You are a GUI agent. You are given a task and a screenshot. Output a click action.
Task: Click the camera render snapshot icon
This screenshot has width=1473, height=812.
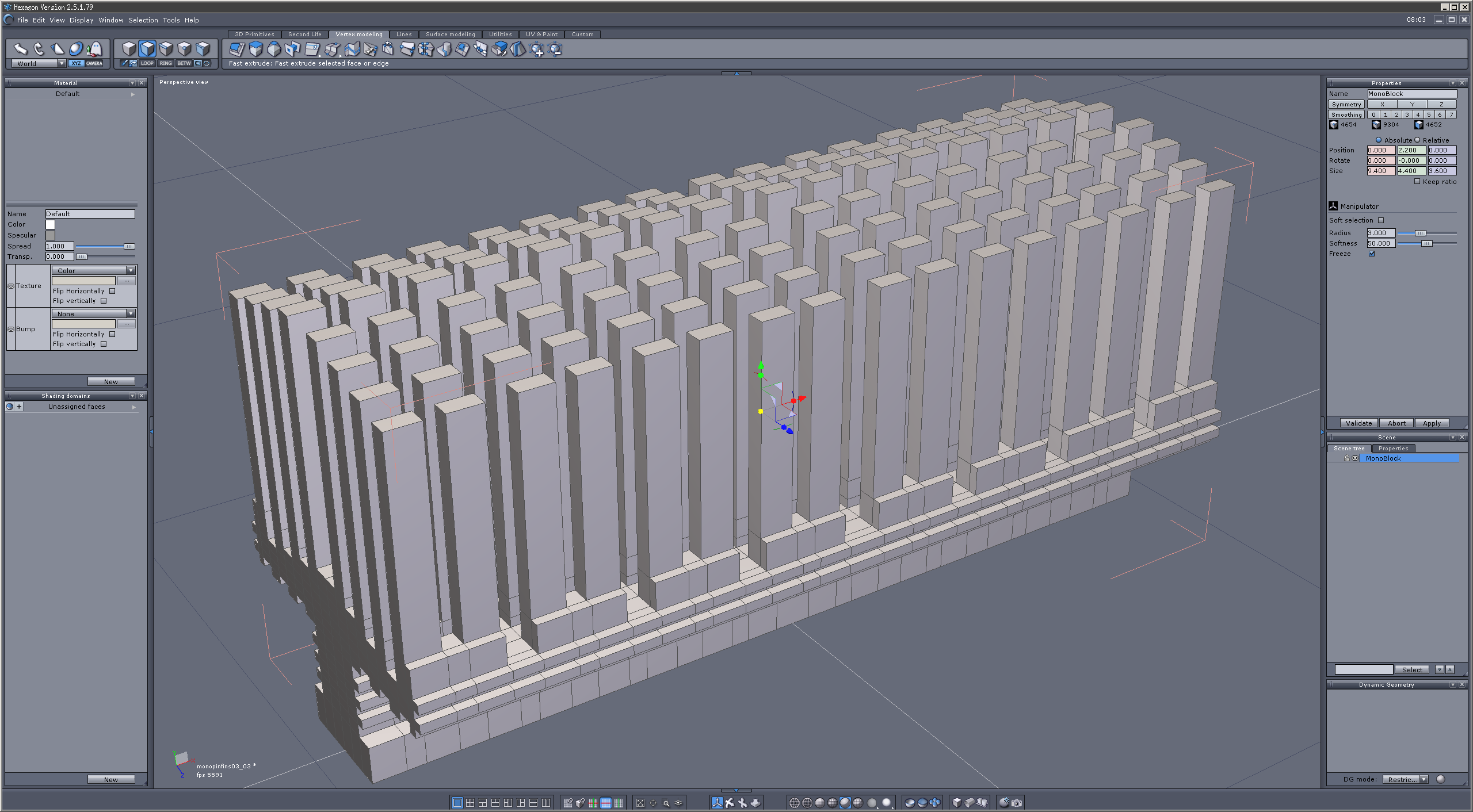1017,803
